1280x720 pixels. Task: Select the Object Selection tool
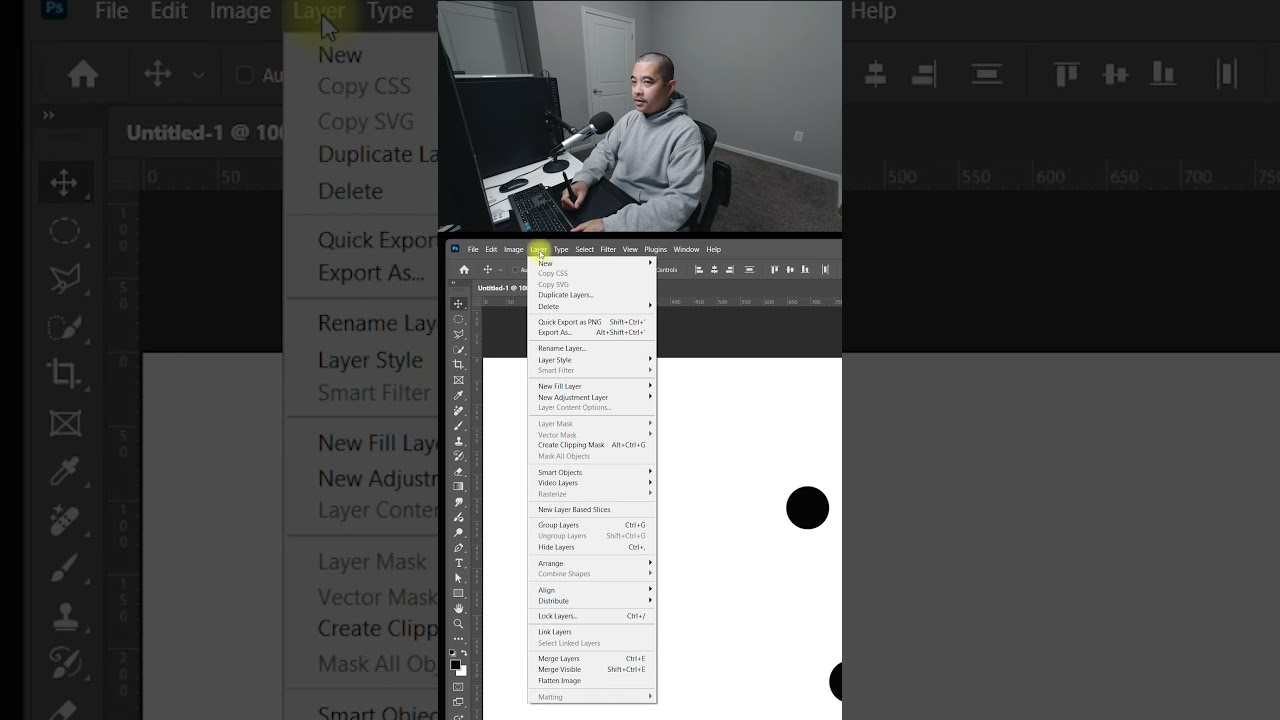(x=459, y=350)
